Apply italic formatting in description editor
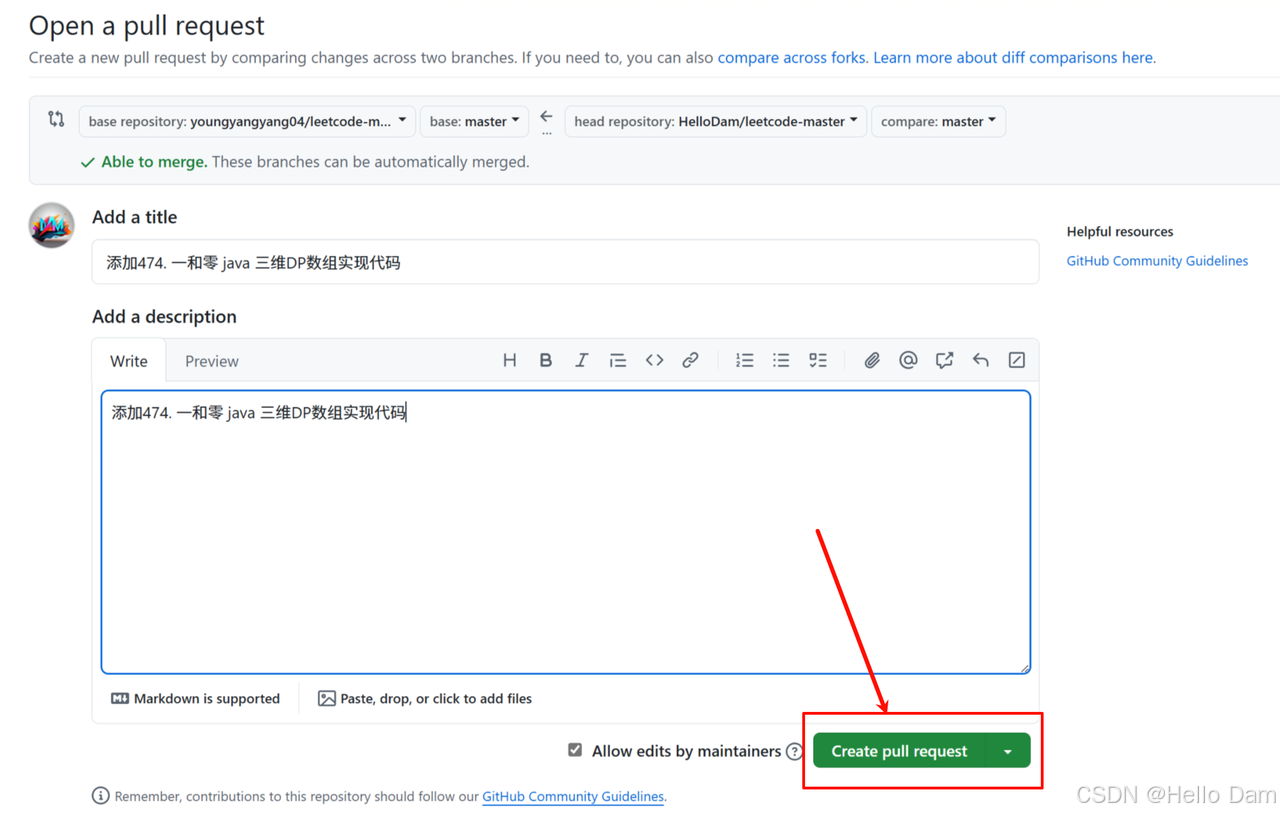This screenshot has width=1280, height=816. [x=581, y=360]
